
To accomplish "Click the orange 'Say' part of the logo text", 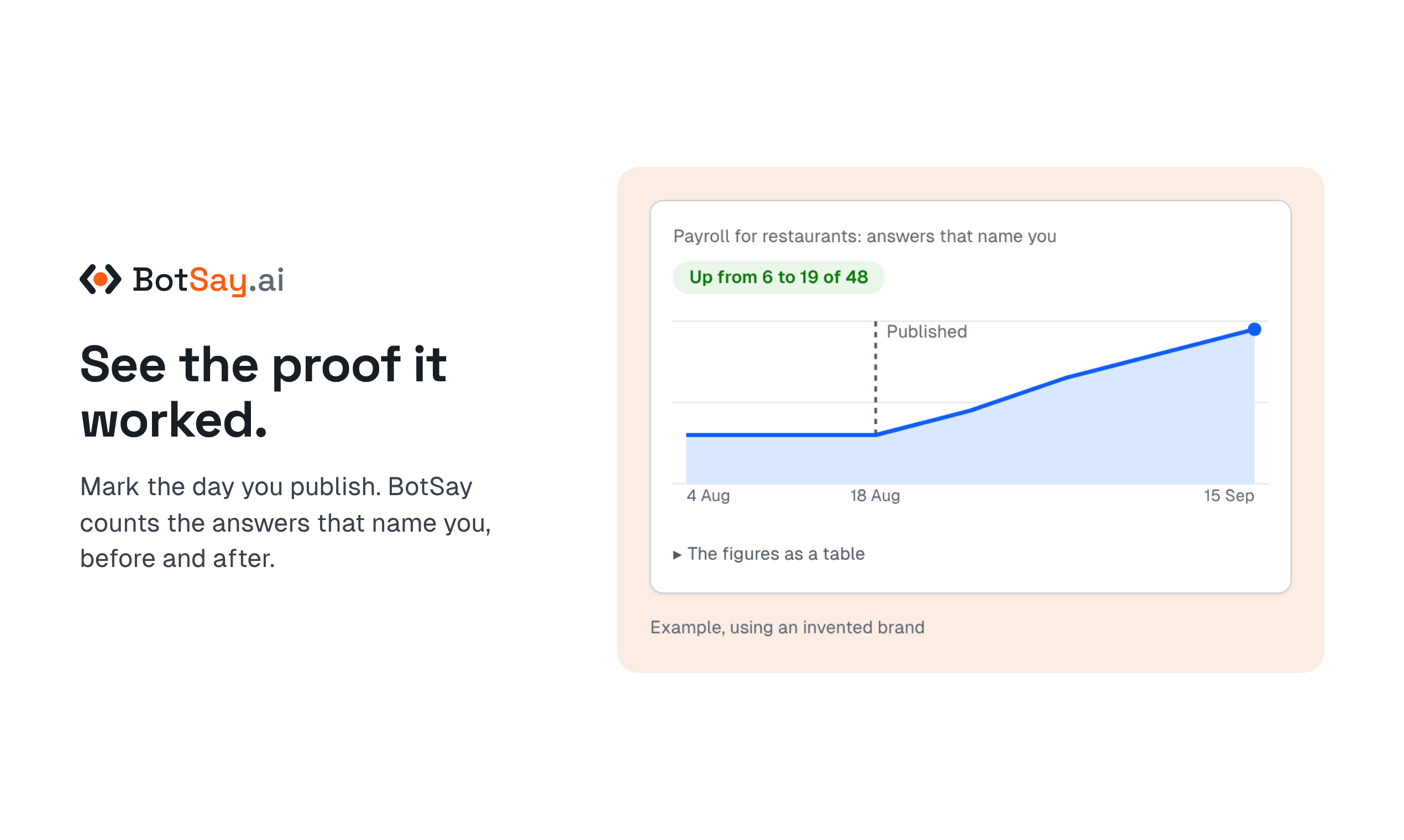I will coord(218,281).
